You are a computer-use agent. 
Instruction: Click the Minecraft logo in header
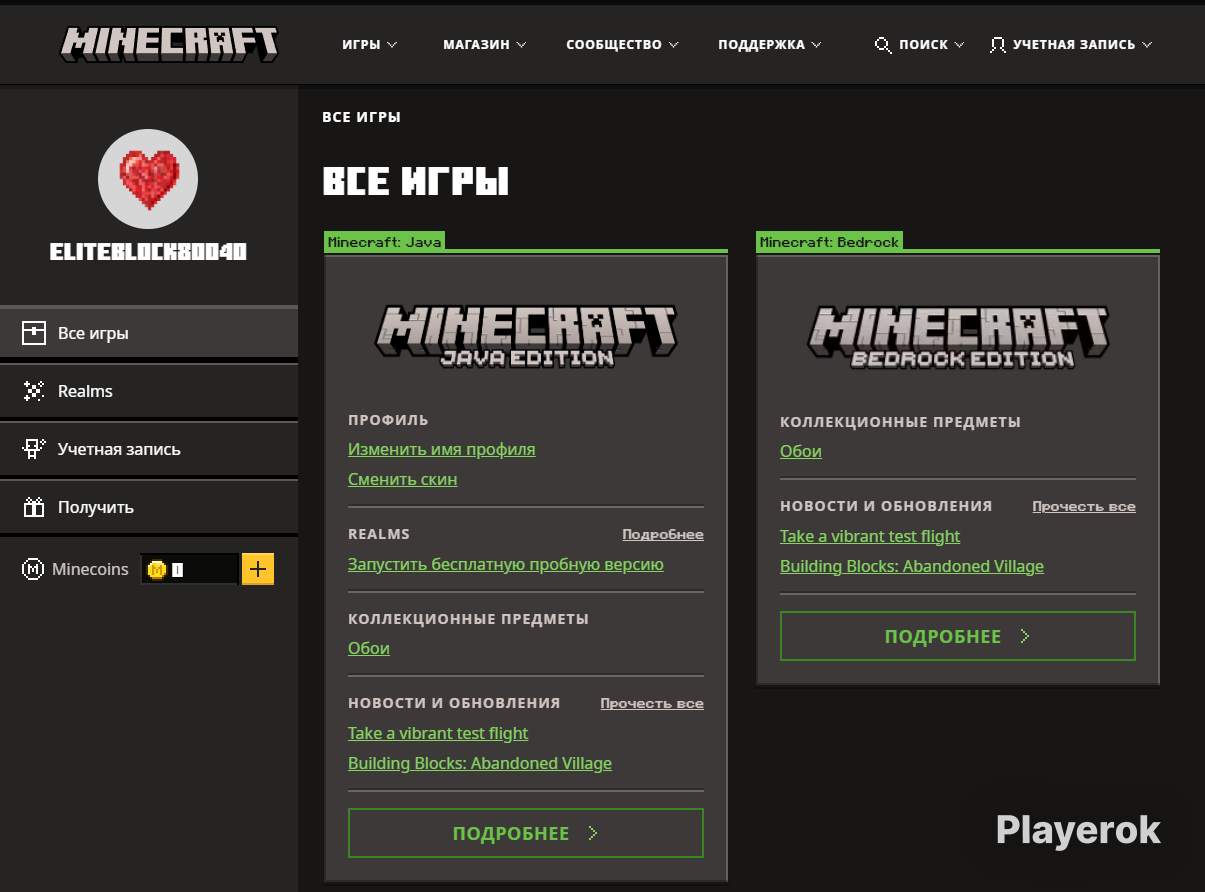pyautogui.click(x=169, y=44)
